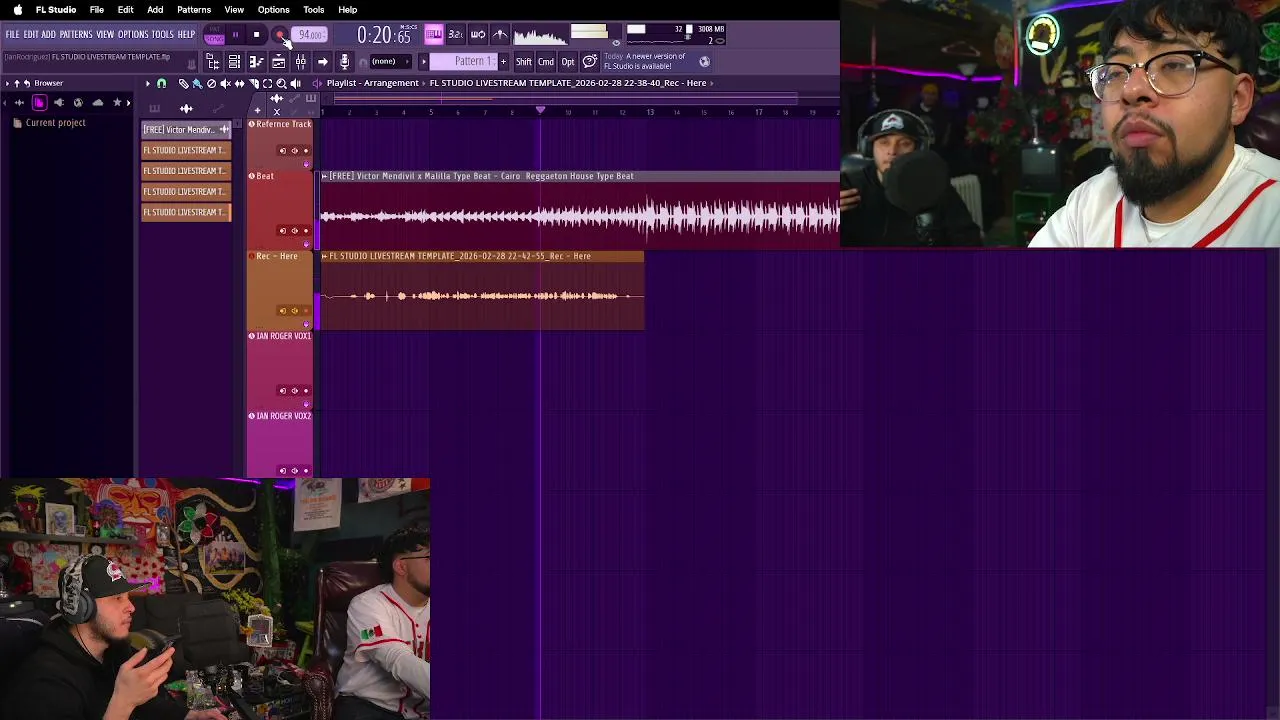The height and width of the screenshot is (720, 1280).
Task: Pause playback with the pause button
Action: tap(236, 34)
